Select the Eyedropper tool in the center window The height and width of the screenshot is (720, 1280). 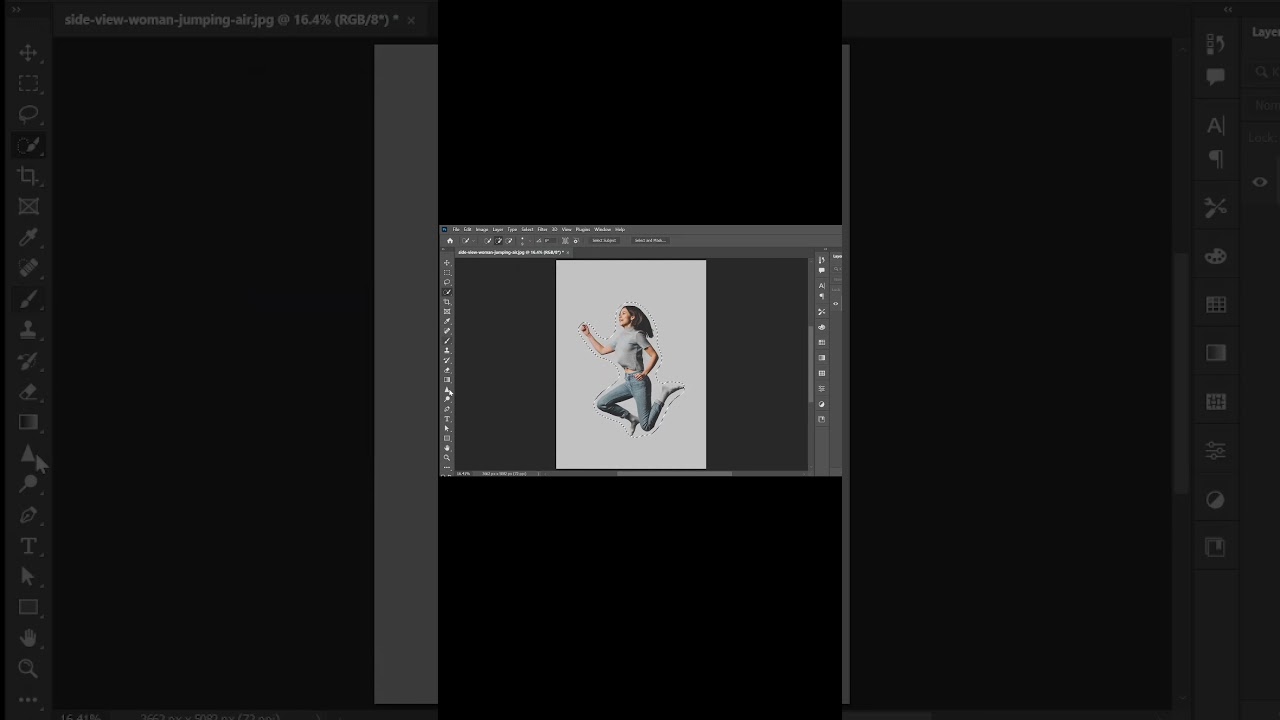(447, 321)
